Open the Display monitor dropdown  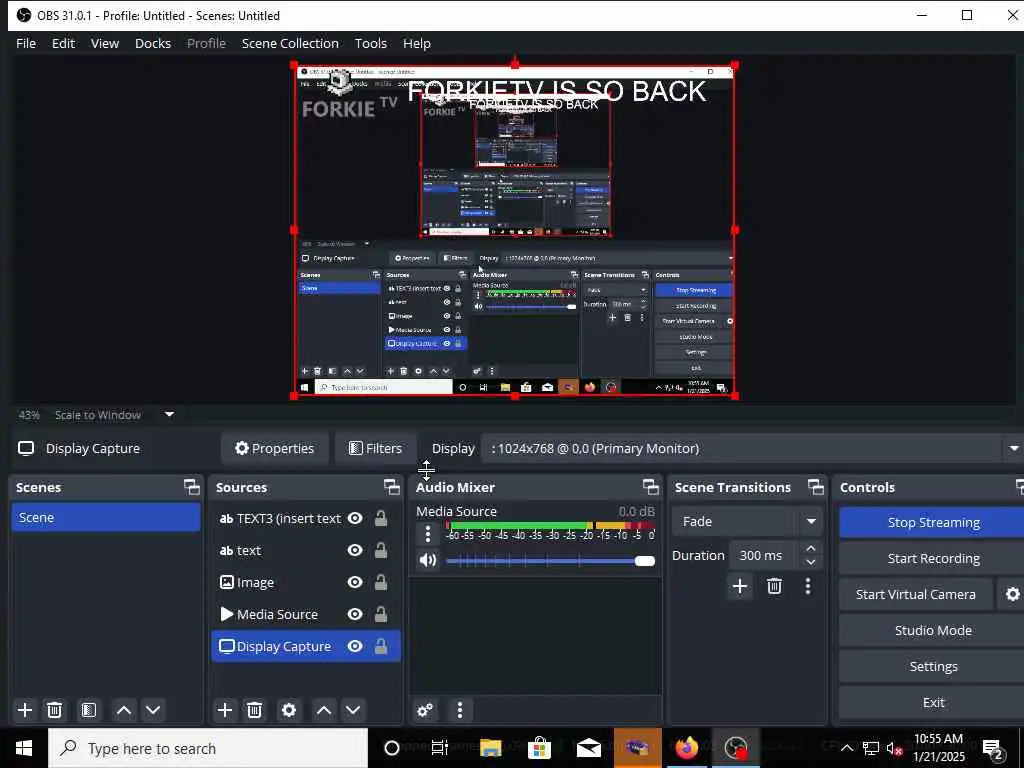pos(753,449)
